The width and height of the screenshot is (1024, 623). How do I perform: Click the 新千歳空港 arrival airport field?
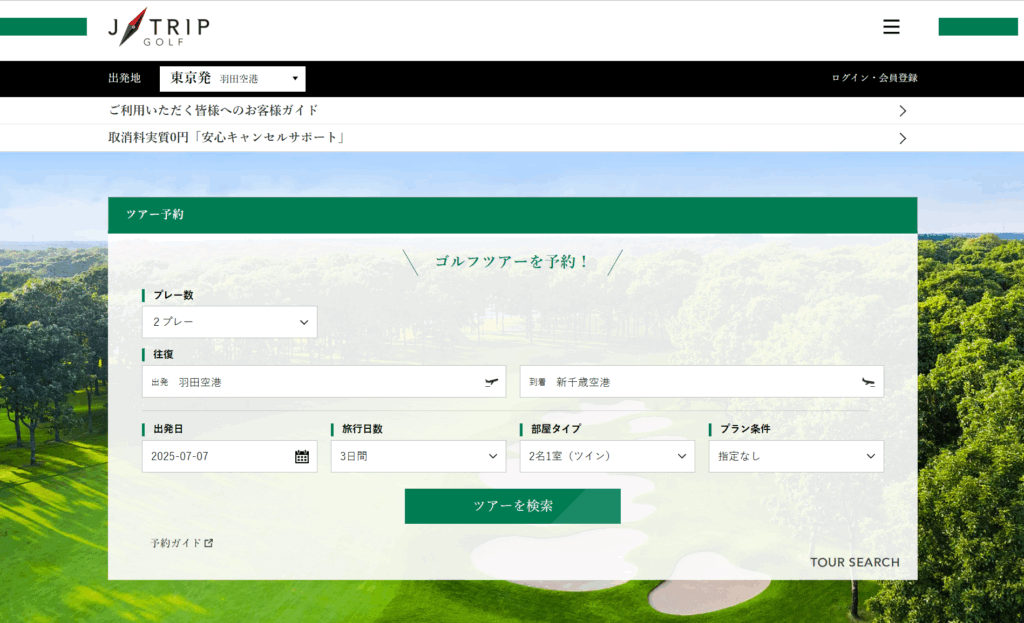(690, 382)
